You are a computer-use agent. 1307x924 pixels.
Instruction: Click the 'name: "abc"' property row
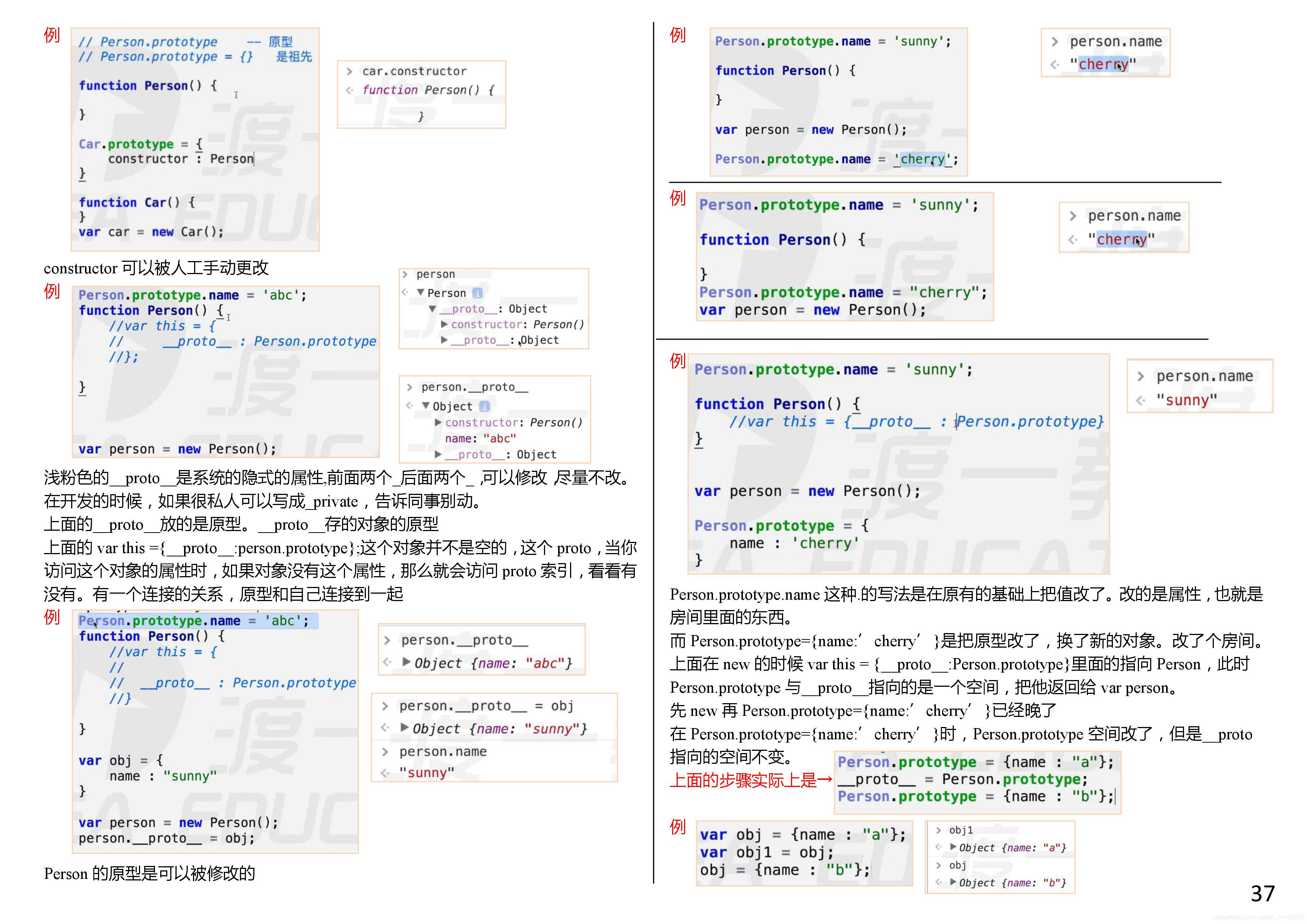[x=481, y=438]
